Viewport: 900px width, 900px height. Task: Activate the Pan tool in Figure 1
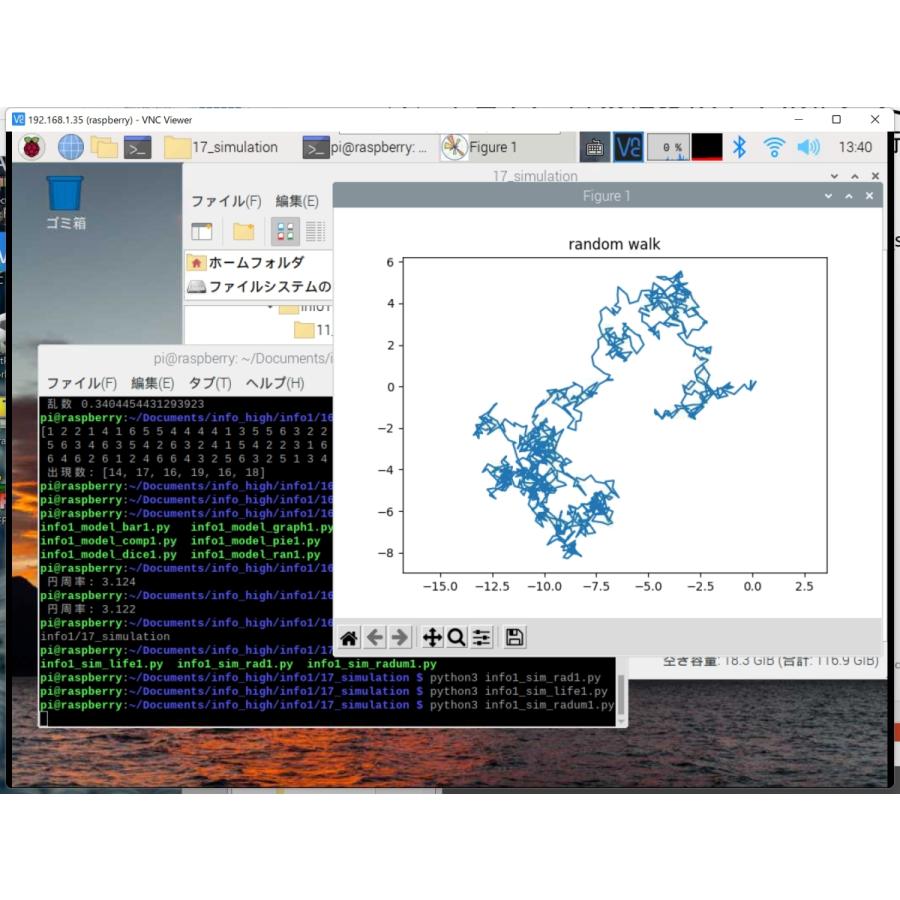[x=432, y=637]
